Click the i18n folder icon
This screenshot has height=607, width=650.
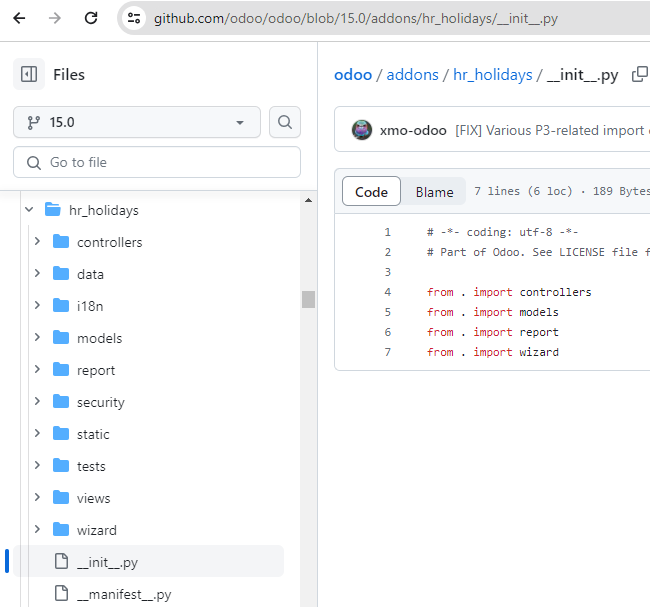61,306
